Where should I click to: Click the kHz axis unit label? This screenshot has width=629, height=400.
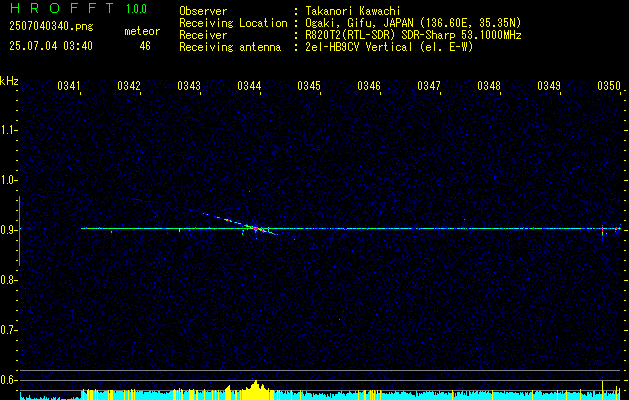[x=9, y=81]
